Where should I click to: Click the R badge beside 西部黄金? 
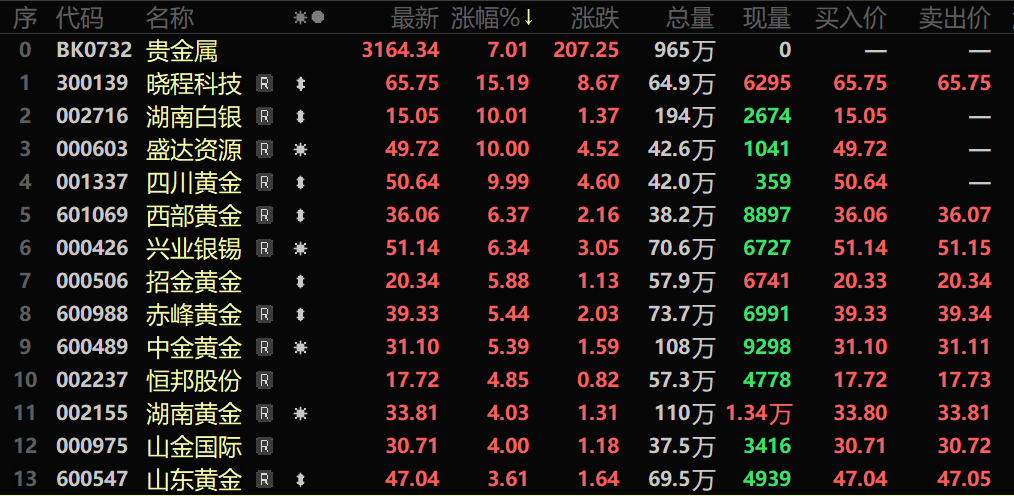[264, 215]
